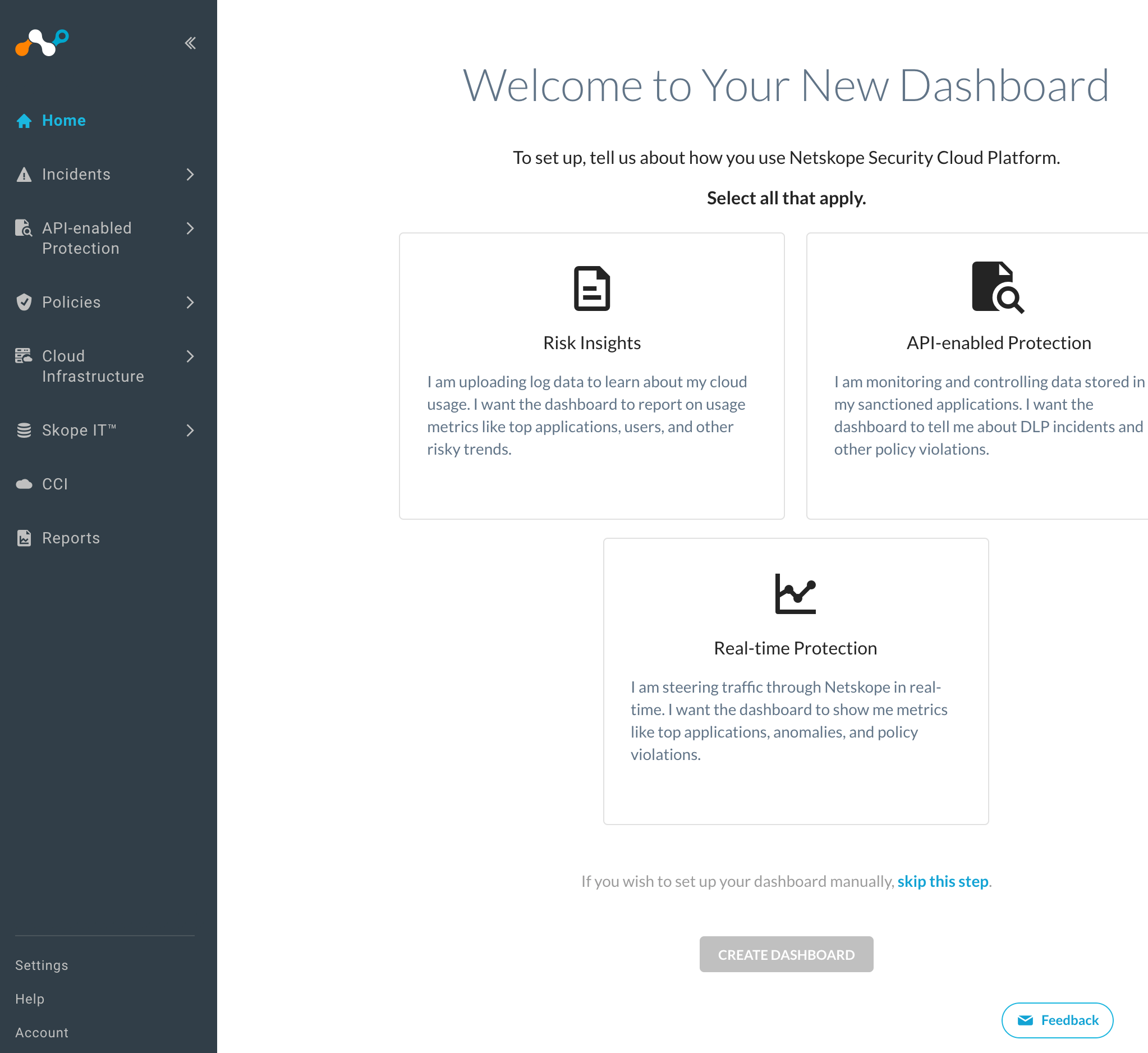Click the Real-time Protection line chart icon

796,594
